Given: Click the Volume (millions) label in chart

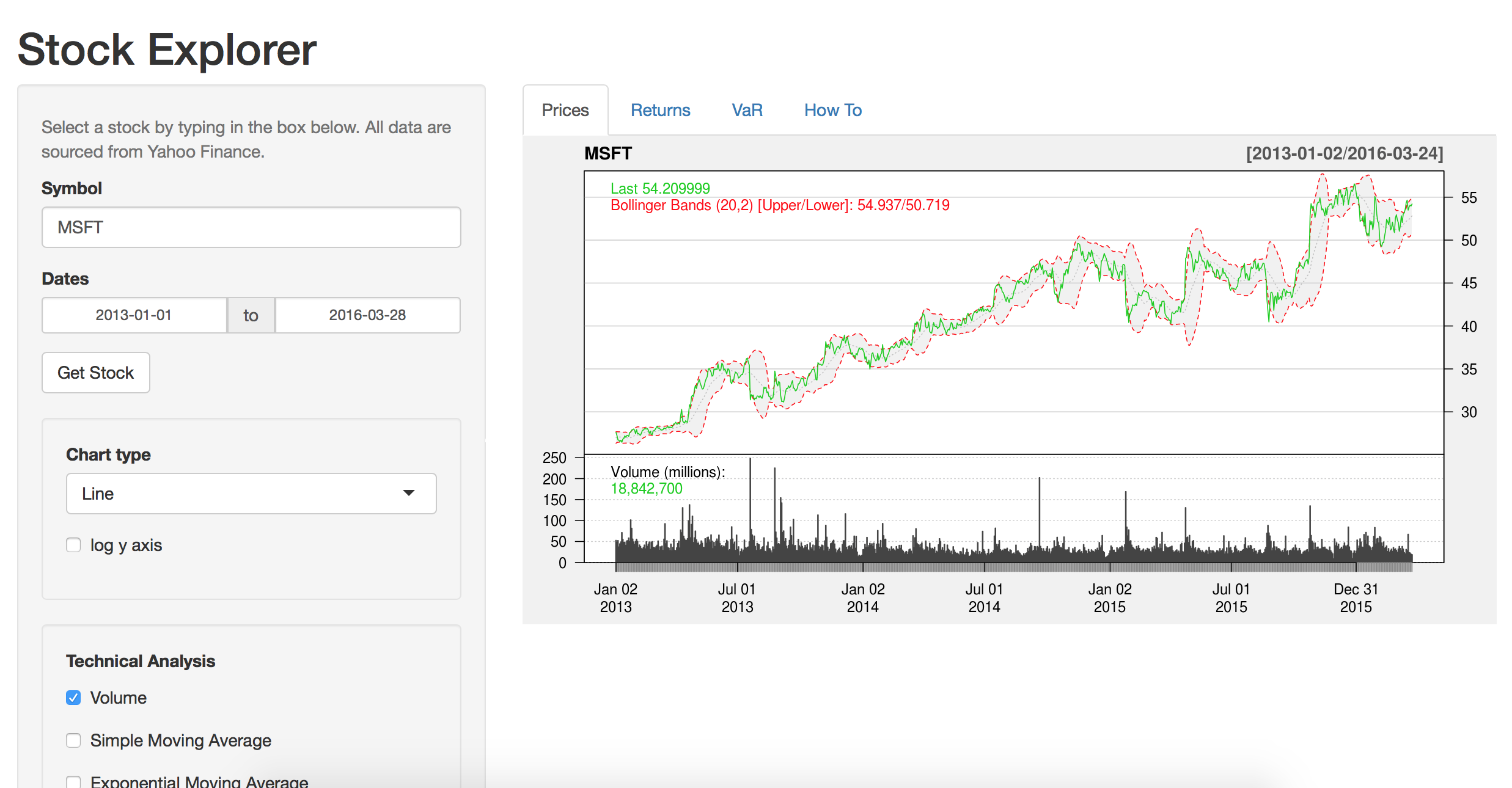Looking at the screenshot, I should (667, 472).
